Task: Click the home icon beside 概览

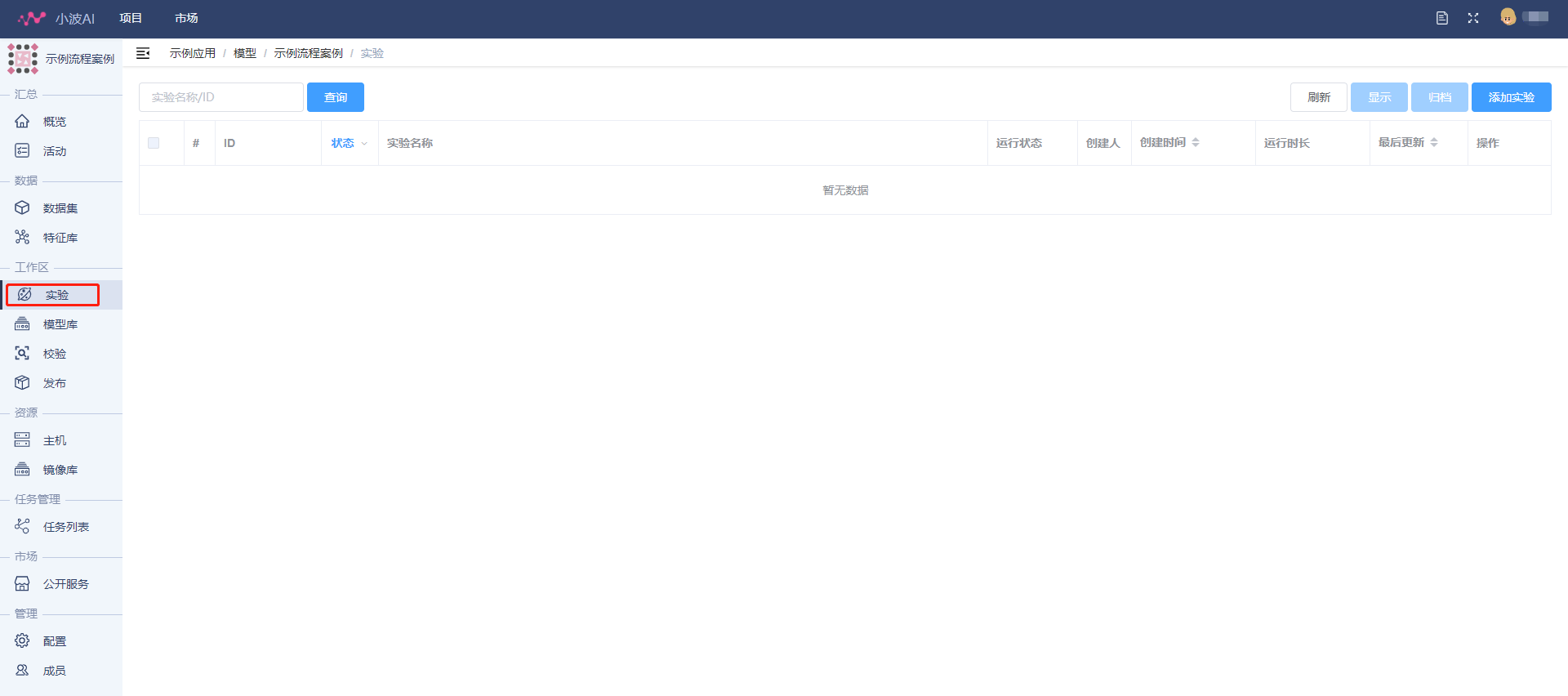Action: pyautogui.click(x=22, y=121)
